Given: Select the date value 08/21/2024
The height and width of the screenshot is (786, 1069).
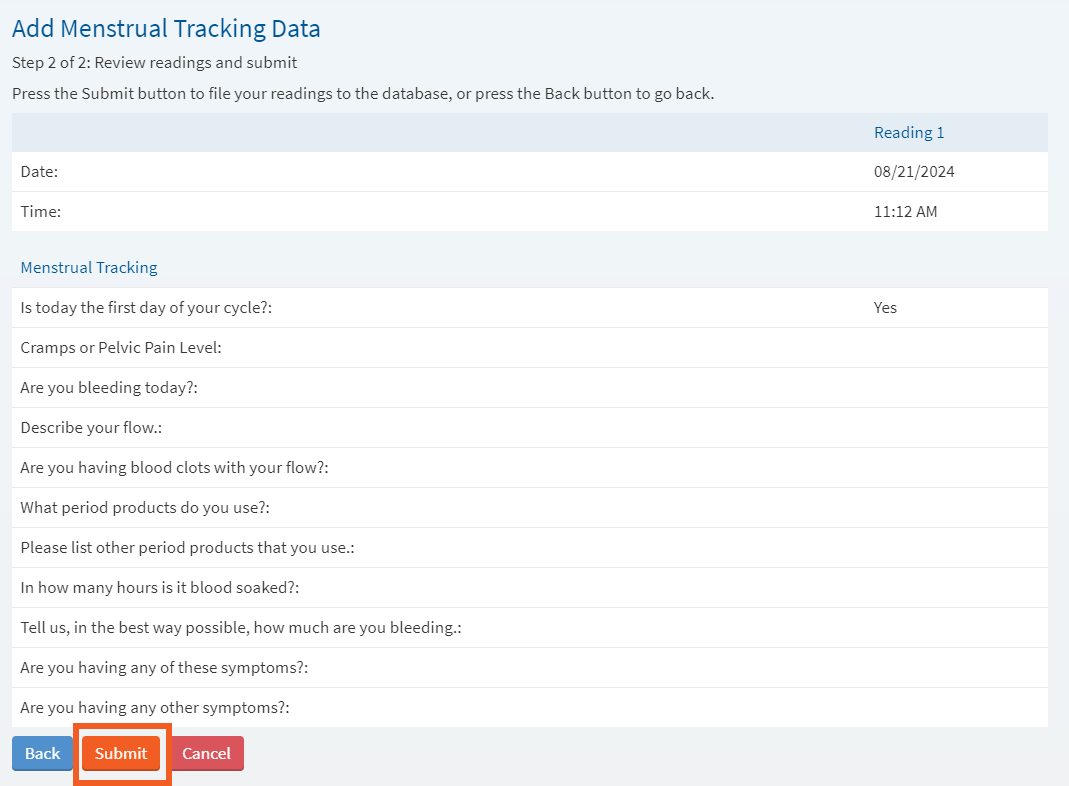Looking at the screenshot, I should click(x=914, y=172).
